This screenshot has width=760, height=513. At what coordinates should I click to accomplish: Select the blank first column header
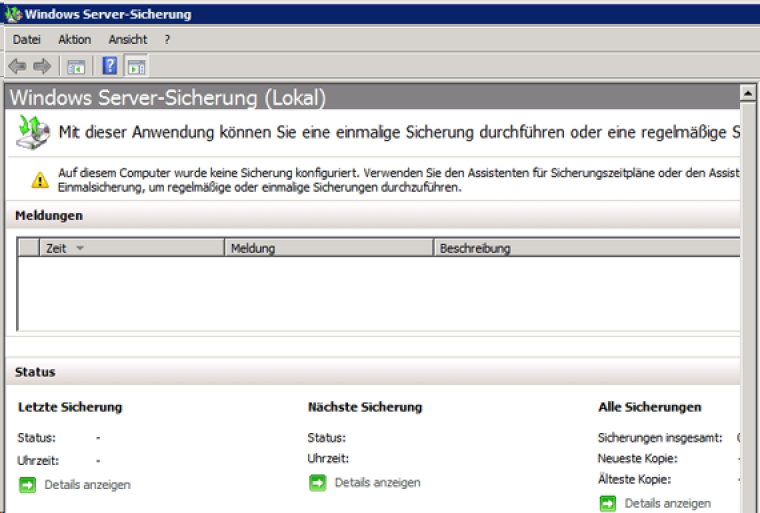[x=29, y=248]
